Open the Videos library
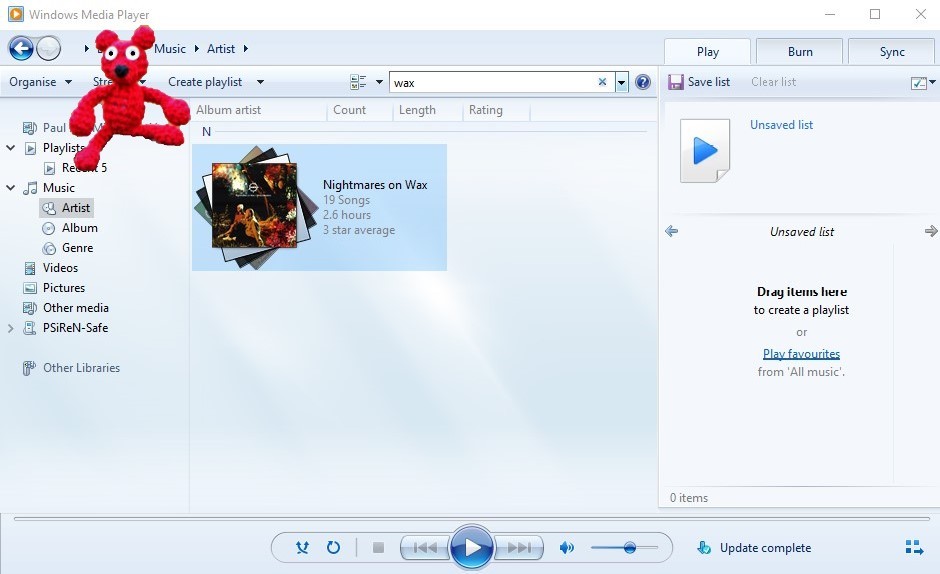Image resolution: width=940 pixels, height=574 pixels. (60, 268)
